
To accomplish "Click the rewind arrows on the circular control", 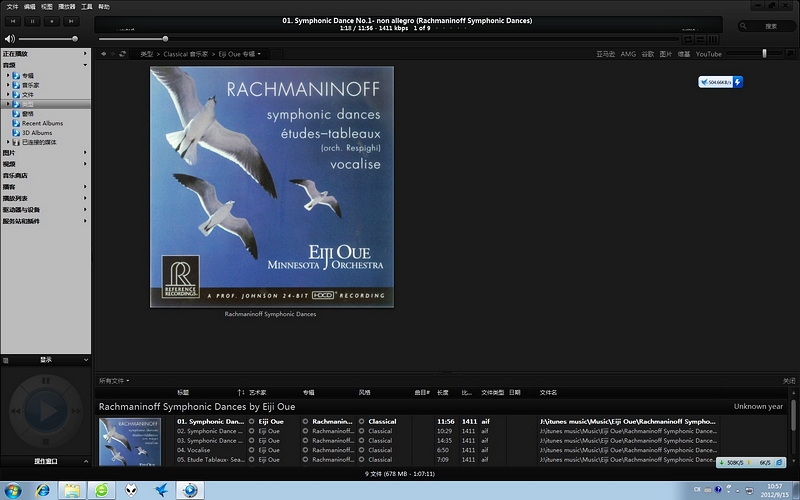I will [15, 411].
